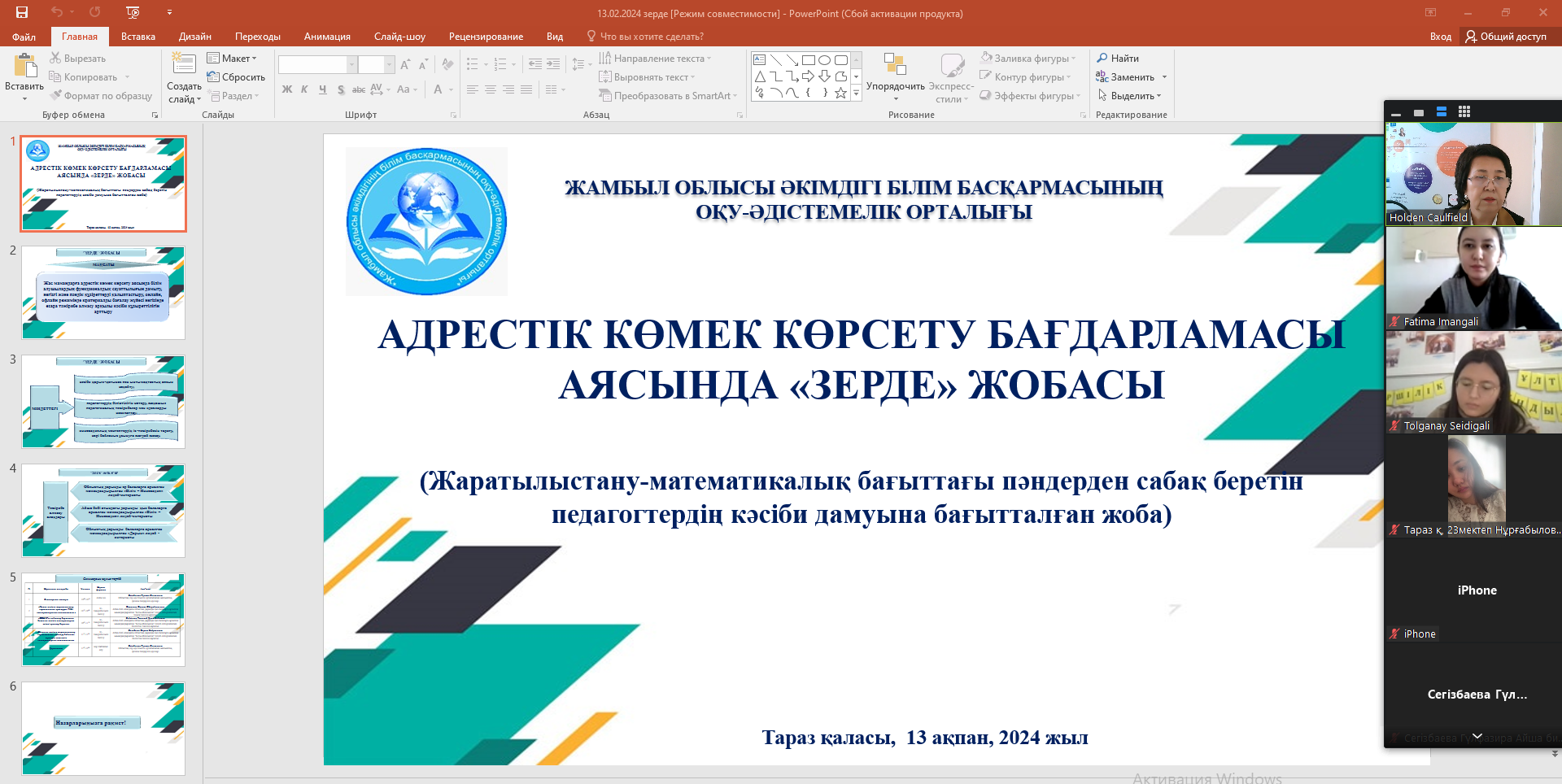Viewport: 1562px width, 784px height.
Task: Click Найти to search in presentation
Action: [x=1118, y=58]
